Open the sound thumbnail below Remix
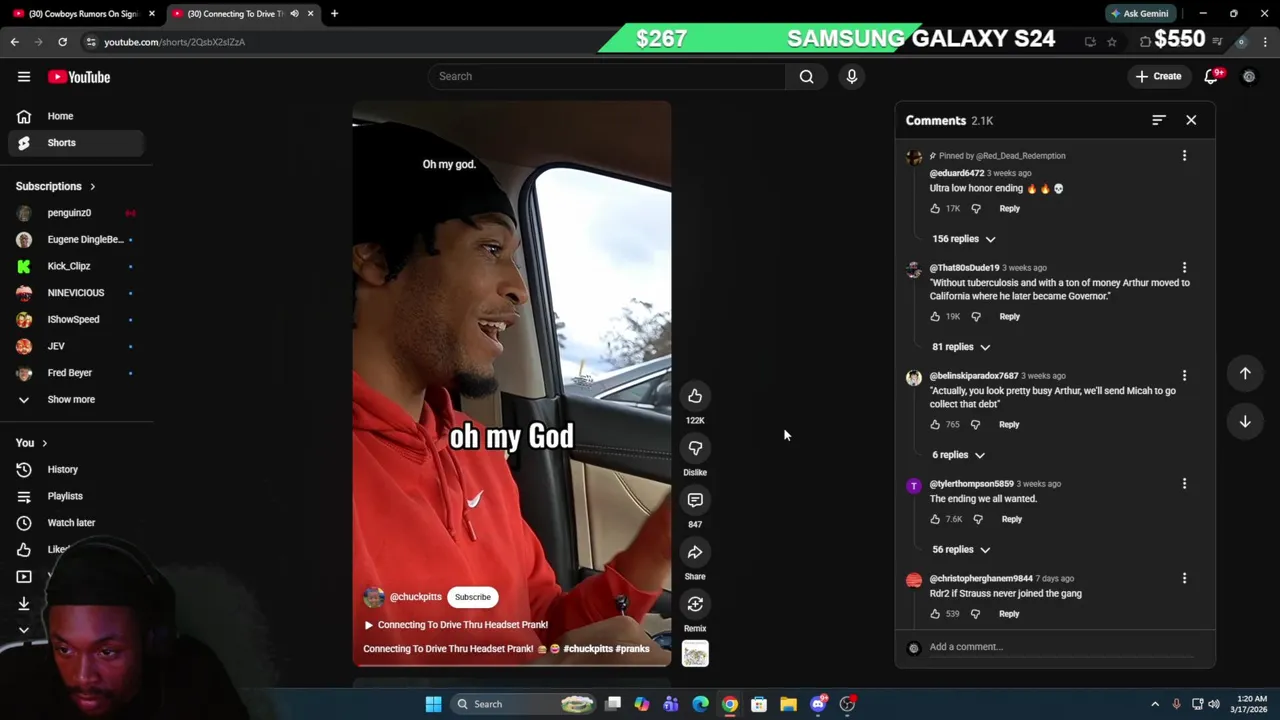Screen dimensions: 1280x720 click(695, 654)
